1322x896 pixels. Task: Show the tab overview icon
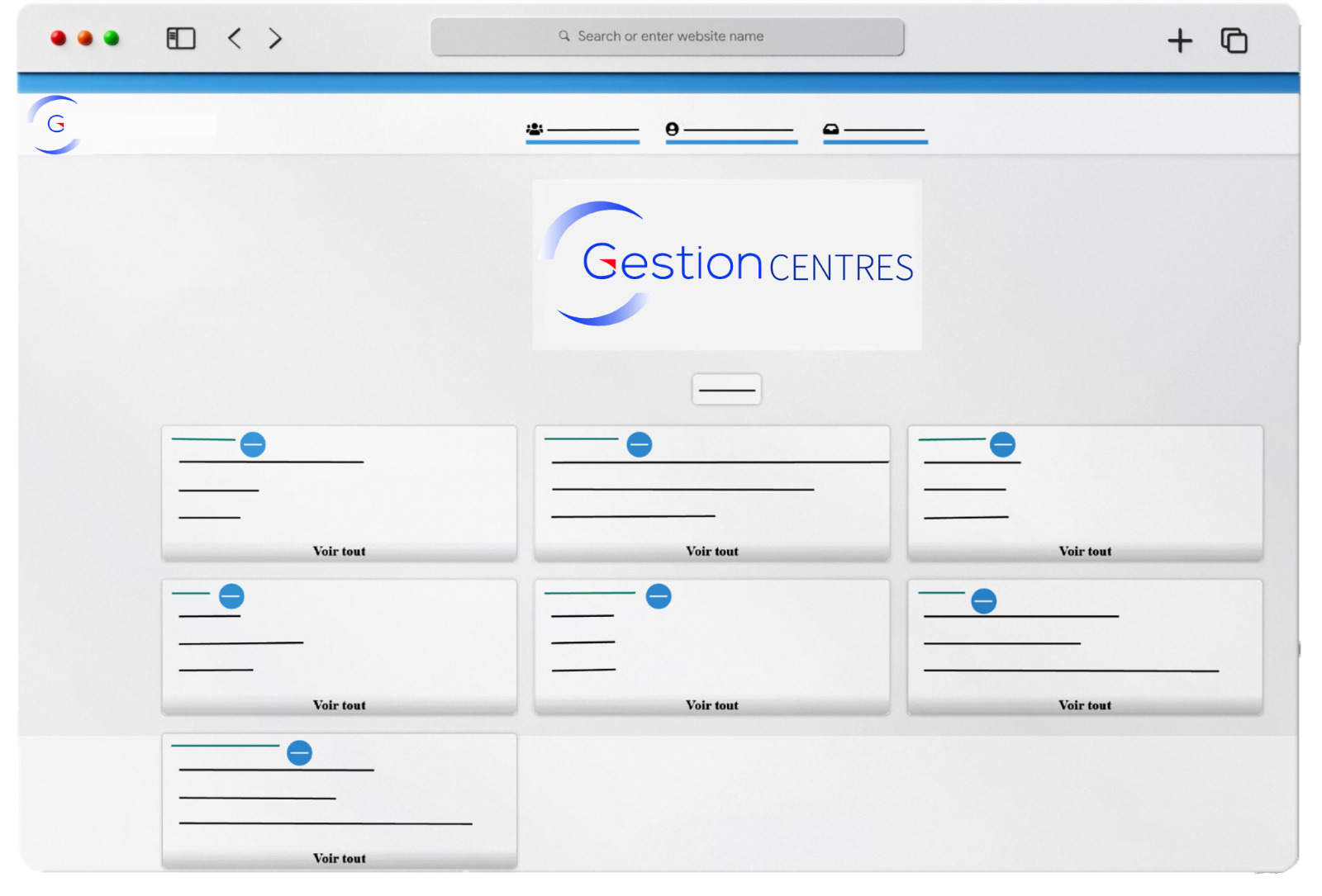pos(1234,40)
